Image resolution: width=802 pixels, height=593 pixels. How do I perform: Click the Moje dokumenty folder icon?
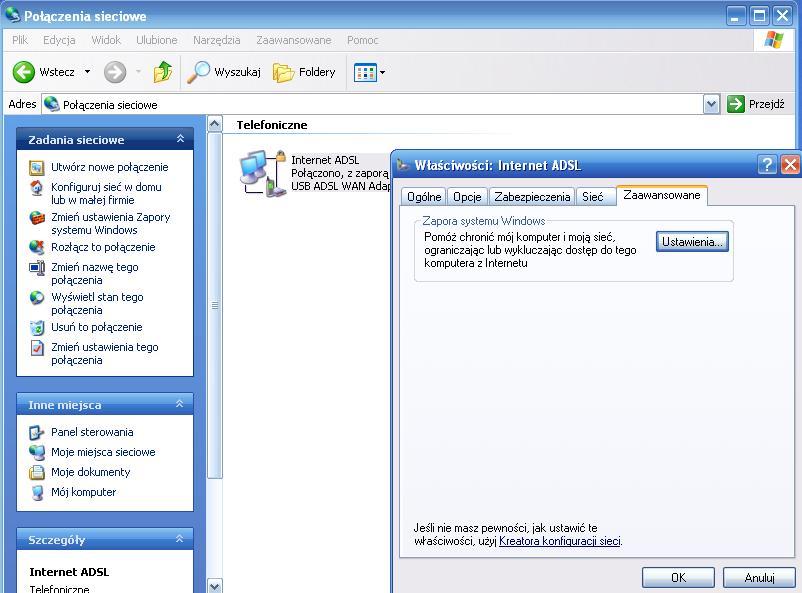[x=37, y=472]
